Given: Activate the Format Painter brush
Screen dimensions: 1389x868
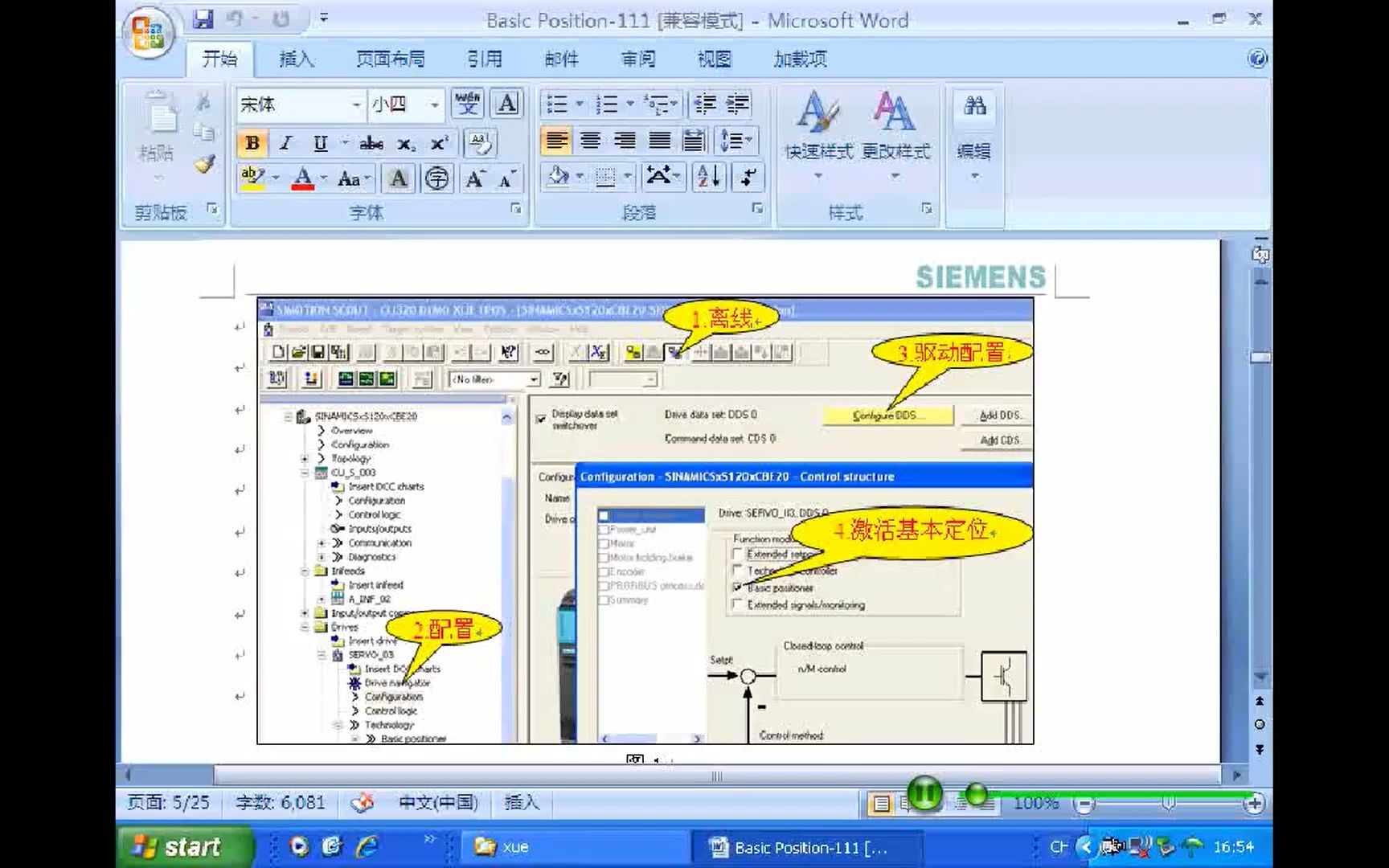Looking at the screenshot, I should [203, 164].
